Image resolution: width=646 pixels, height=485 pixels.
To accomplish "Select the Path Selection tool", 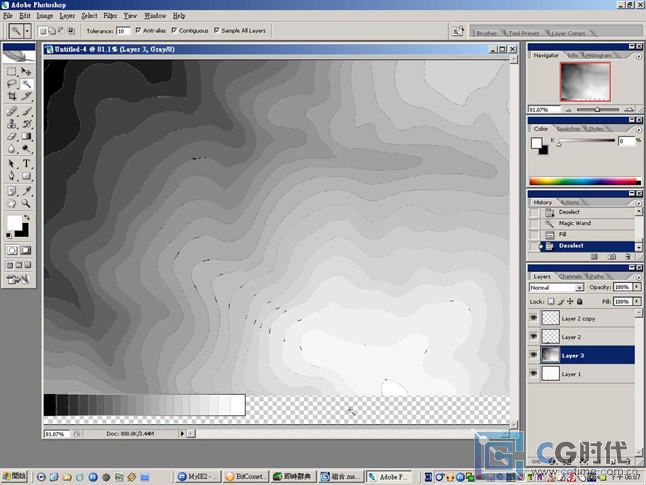I will 12,164.
